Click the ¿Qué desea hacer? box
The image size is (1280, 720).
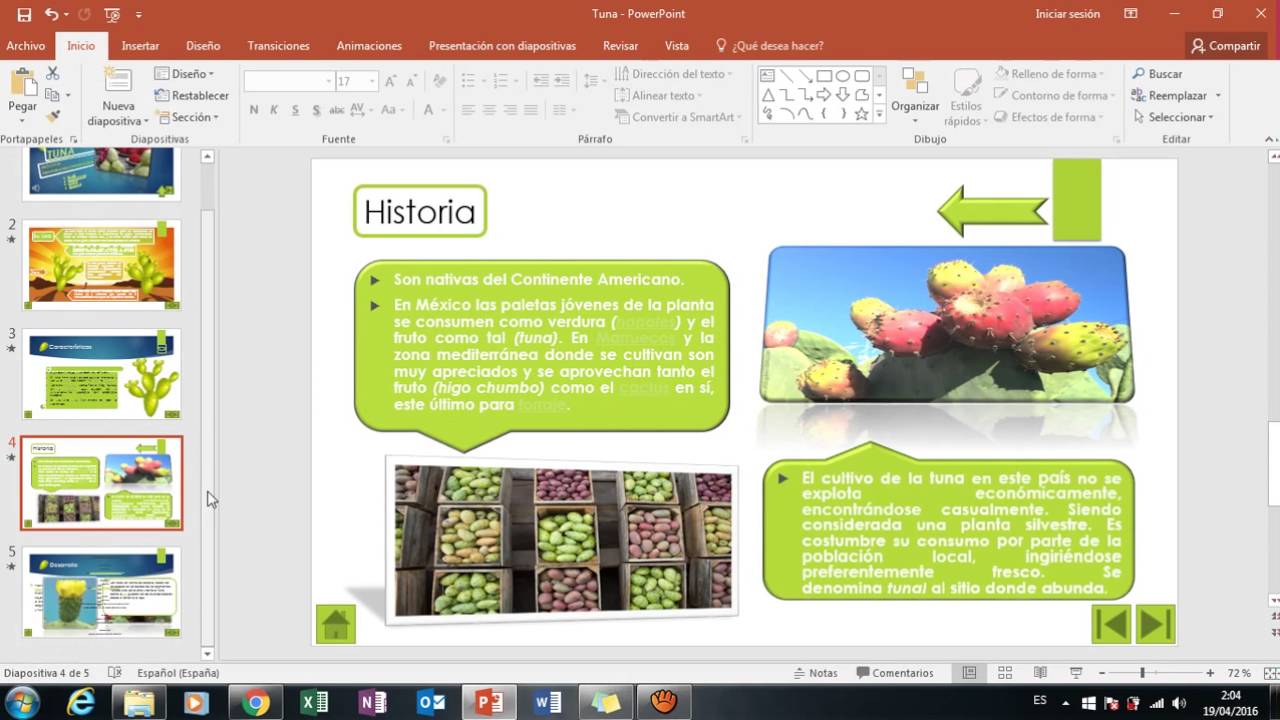[770, 46]
